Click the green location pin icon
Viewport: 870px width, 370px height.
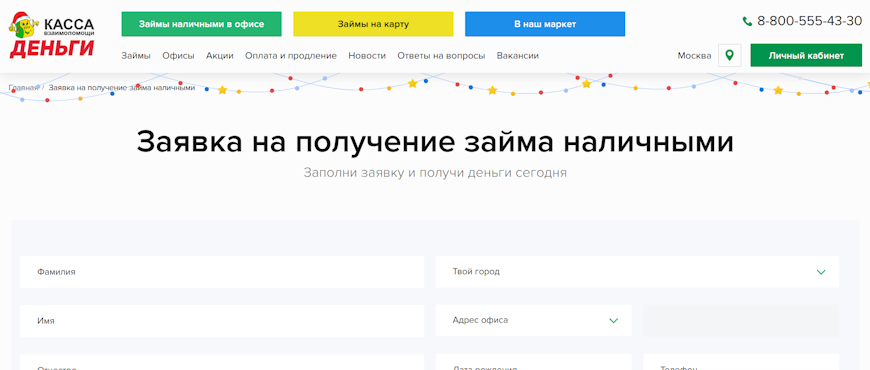tap(730, 55)
